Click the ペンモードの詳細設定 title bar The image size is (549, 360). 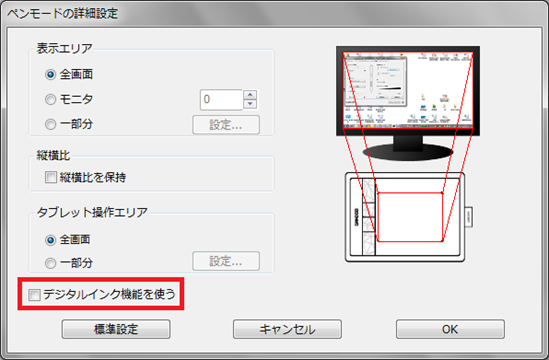tap(274, 13)
